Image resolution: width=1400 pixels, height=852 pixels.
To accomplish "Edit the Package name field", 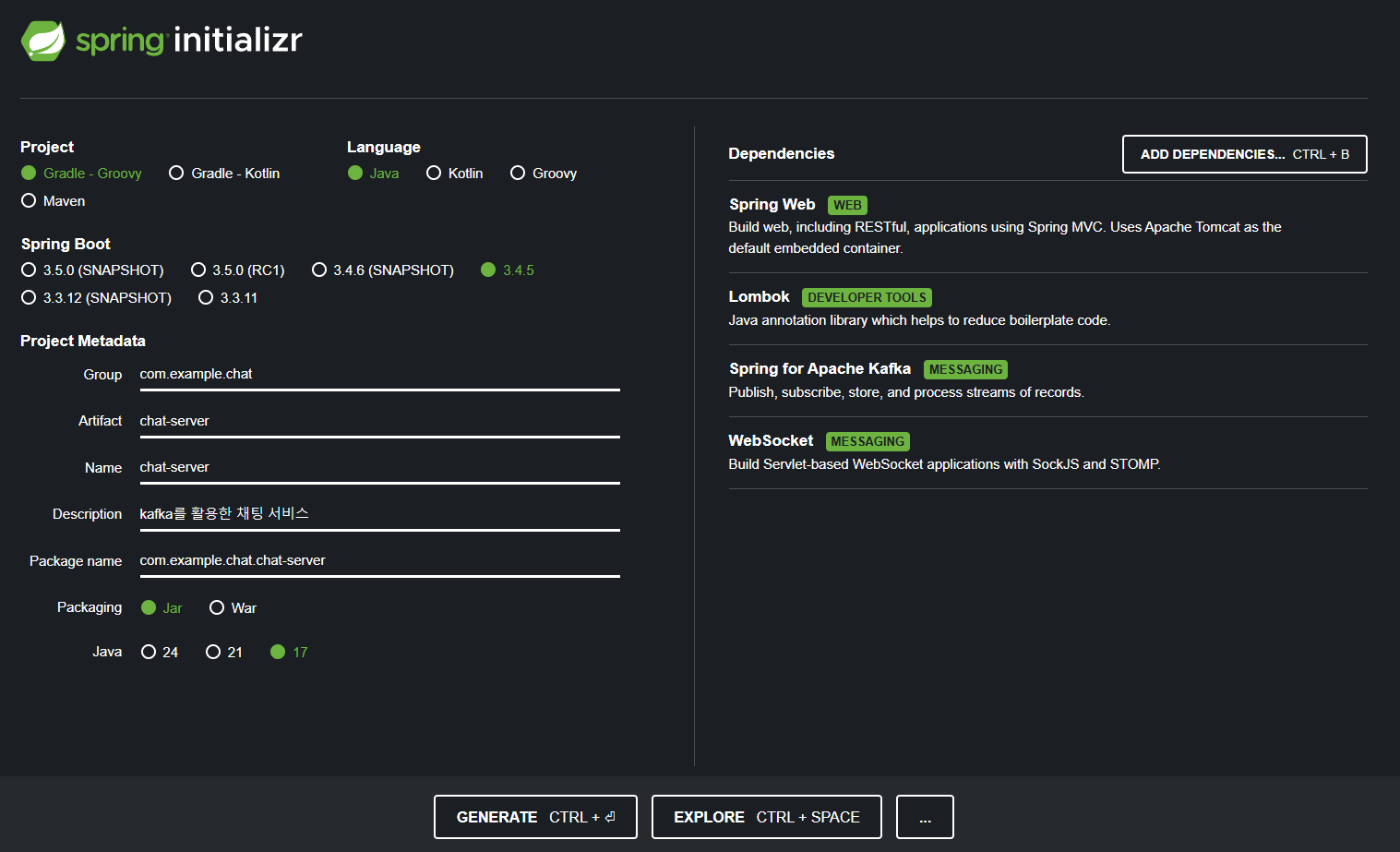I will (379, 561).
